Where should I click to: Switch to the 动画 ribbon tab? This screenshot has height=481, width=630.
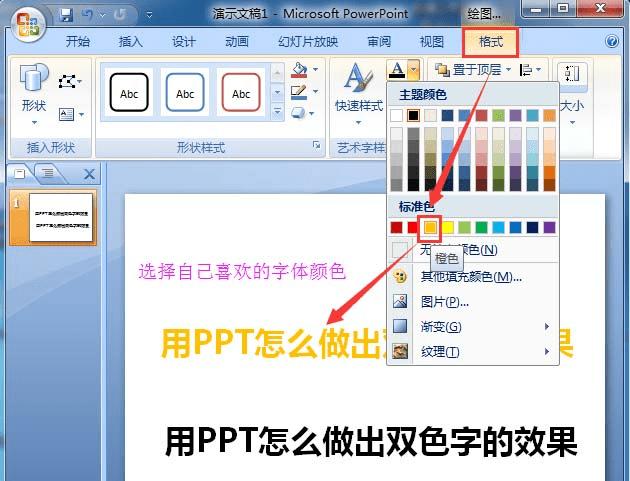pos(237,41)
